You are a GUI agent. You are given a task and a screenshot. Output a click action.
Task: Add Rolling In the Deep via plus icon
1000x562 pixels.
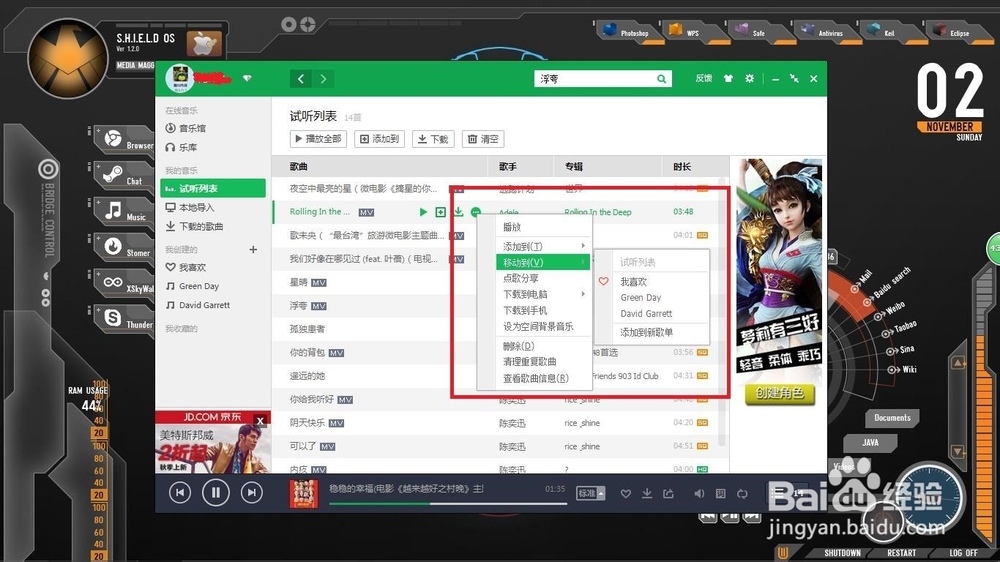[x=440, y=212]
